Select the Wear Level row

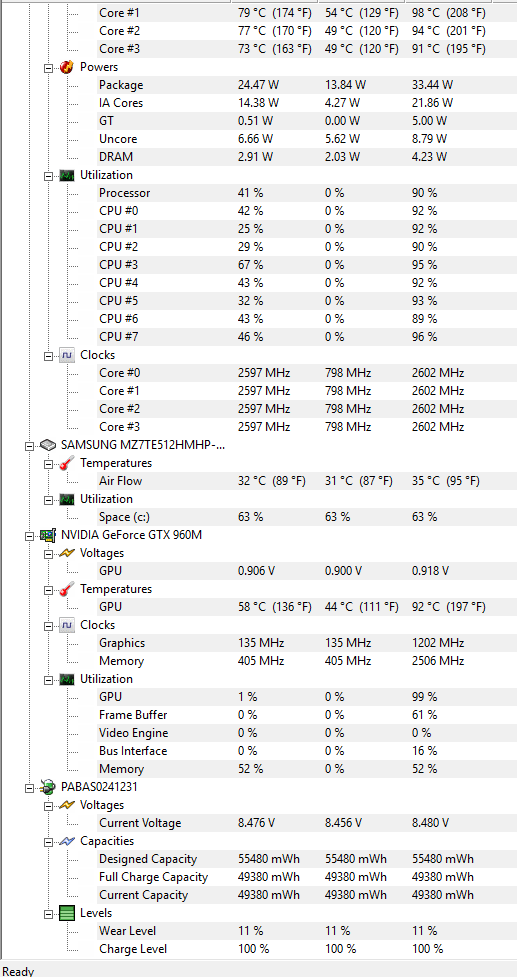tap(305, 931)
